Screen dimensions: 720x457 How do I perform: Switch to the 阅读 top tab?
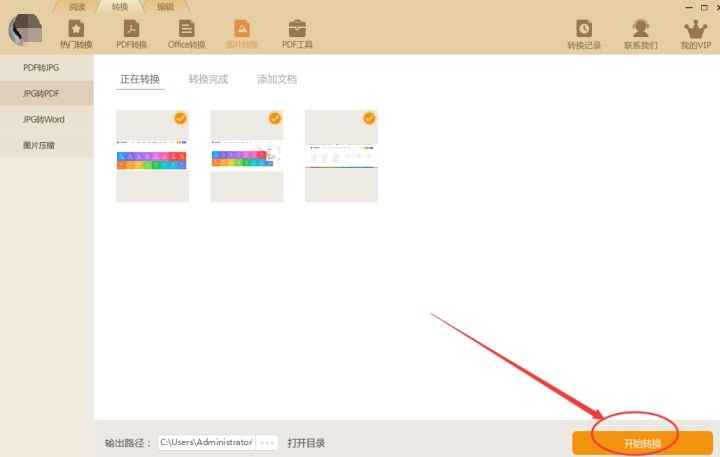click(x=77, y=7)
